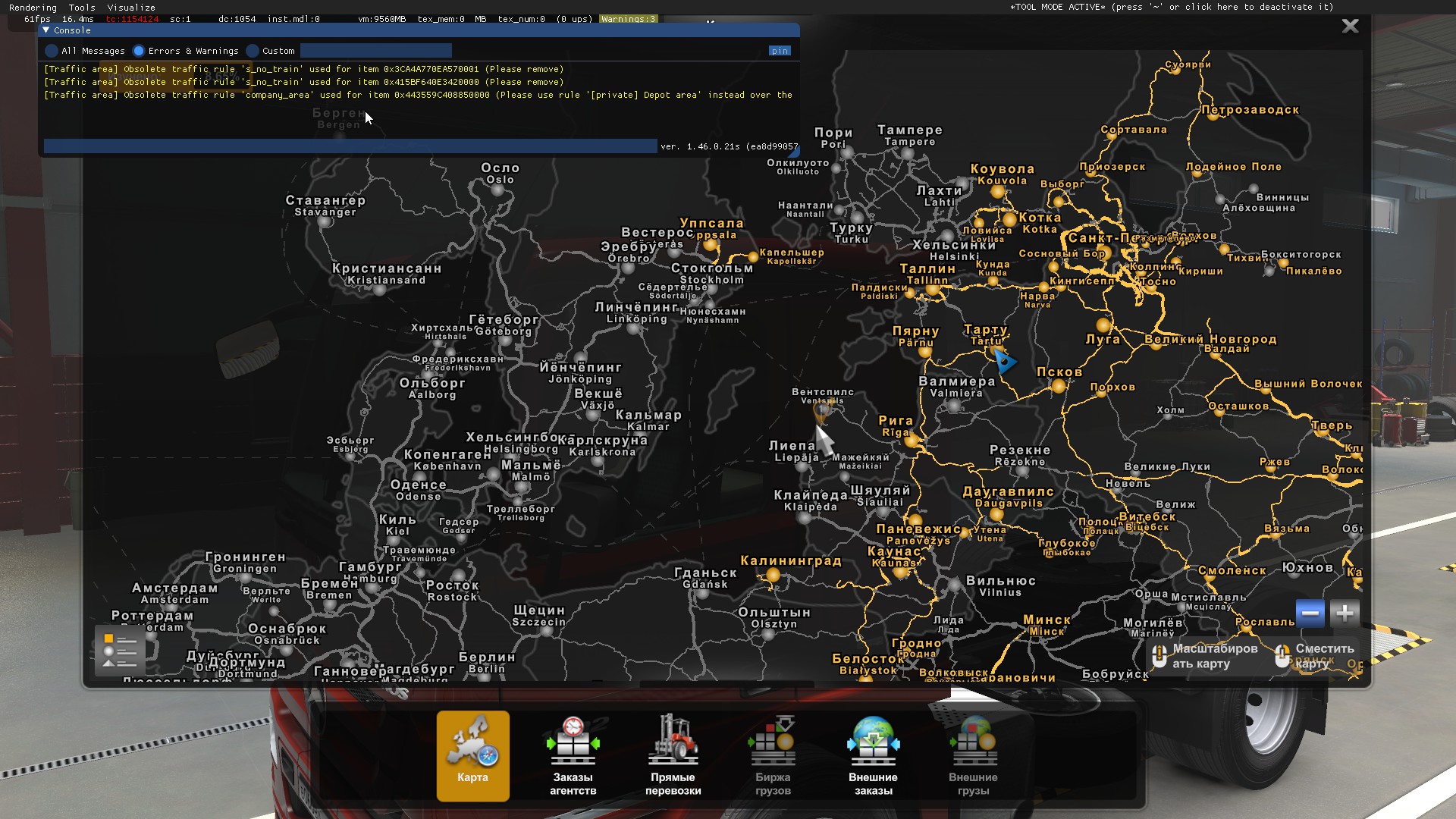The image size is (1456, 819).
Task: Zoom out the map with minus button
Action: (1310, 613)
